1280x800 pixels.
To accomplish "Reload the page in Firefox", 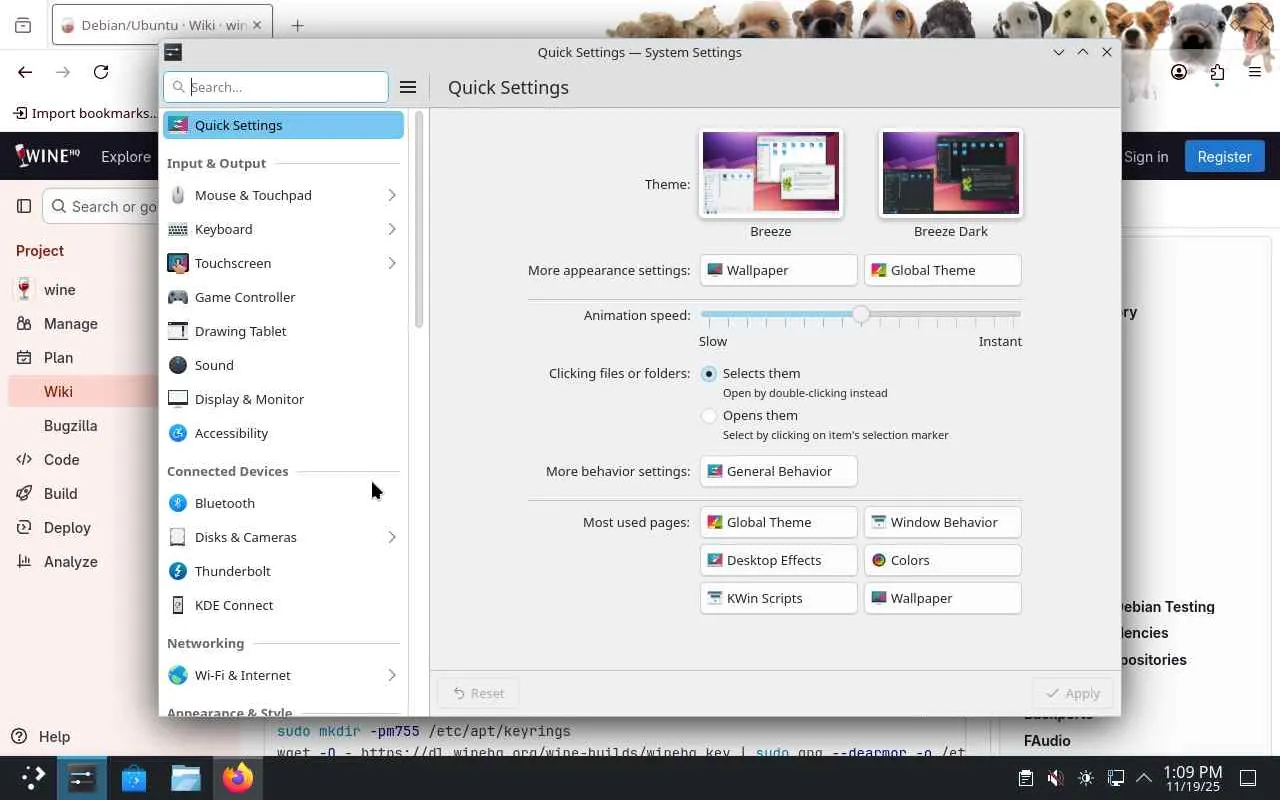I will (x=101, y=72).
